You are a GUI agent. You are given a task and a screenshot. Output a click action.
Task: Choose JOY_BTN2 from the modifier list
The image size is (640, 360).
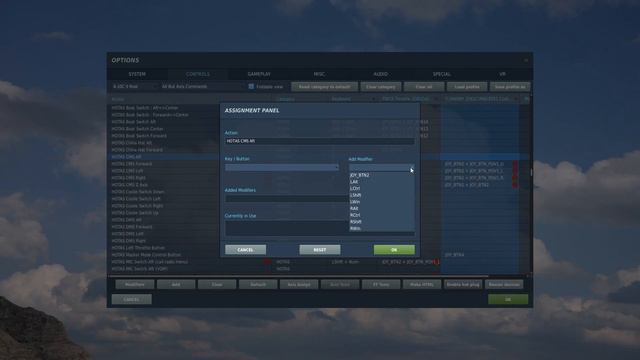[382, 175]
